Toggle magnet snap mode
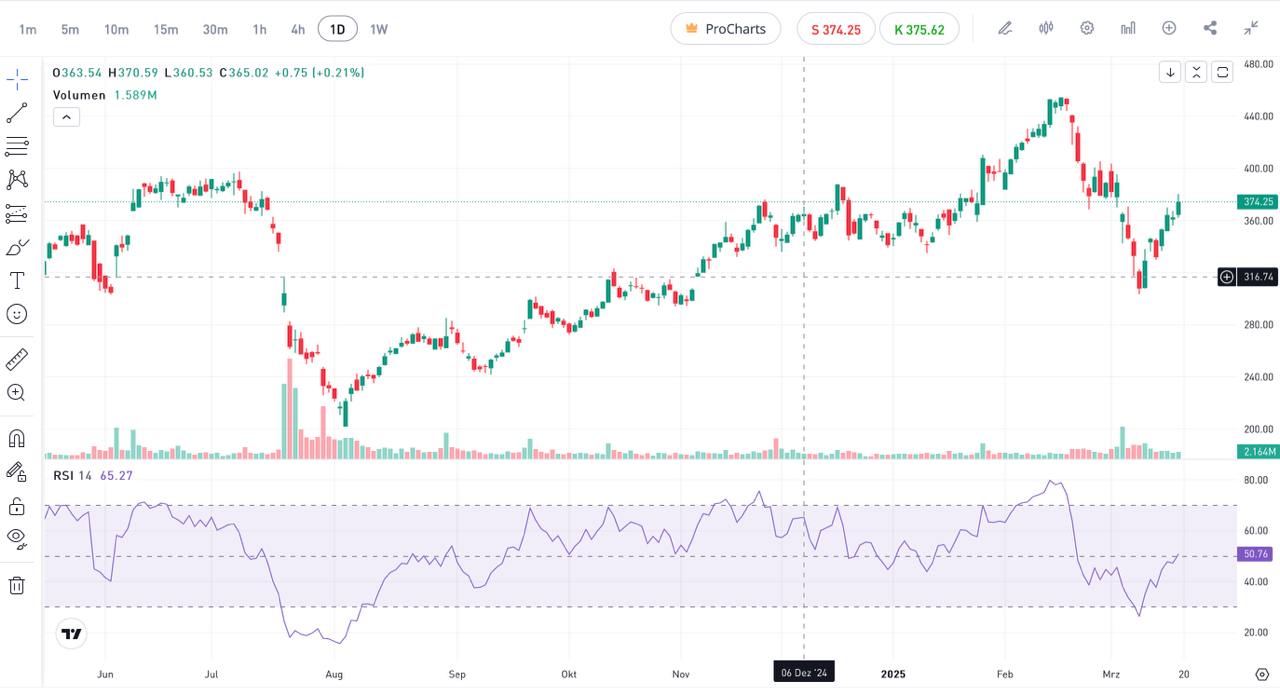 click(x=17, y=438)
